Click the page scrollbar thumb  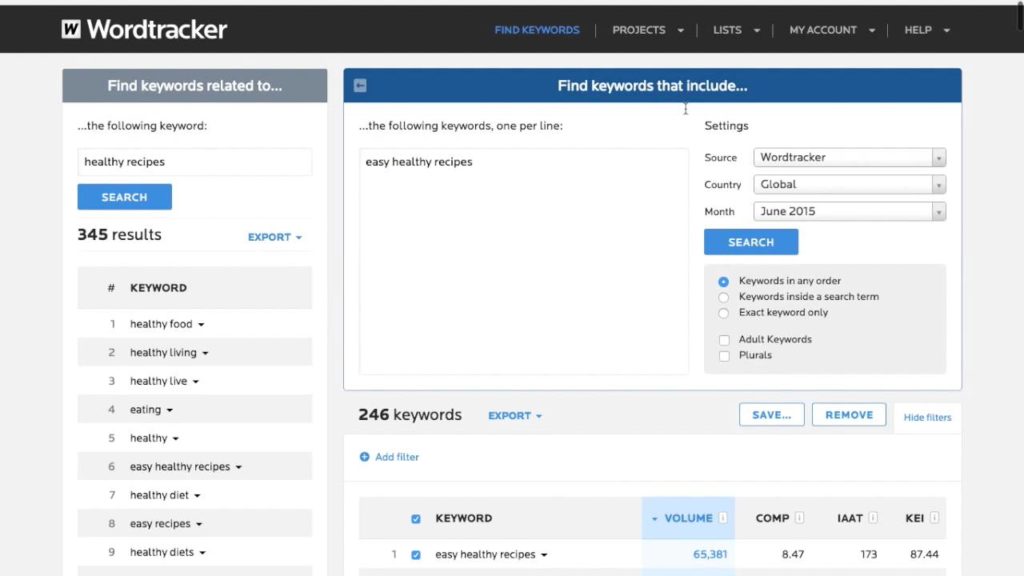[x=1019, y=14]
